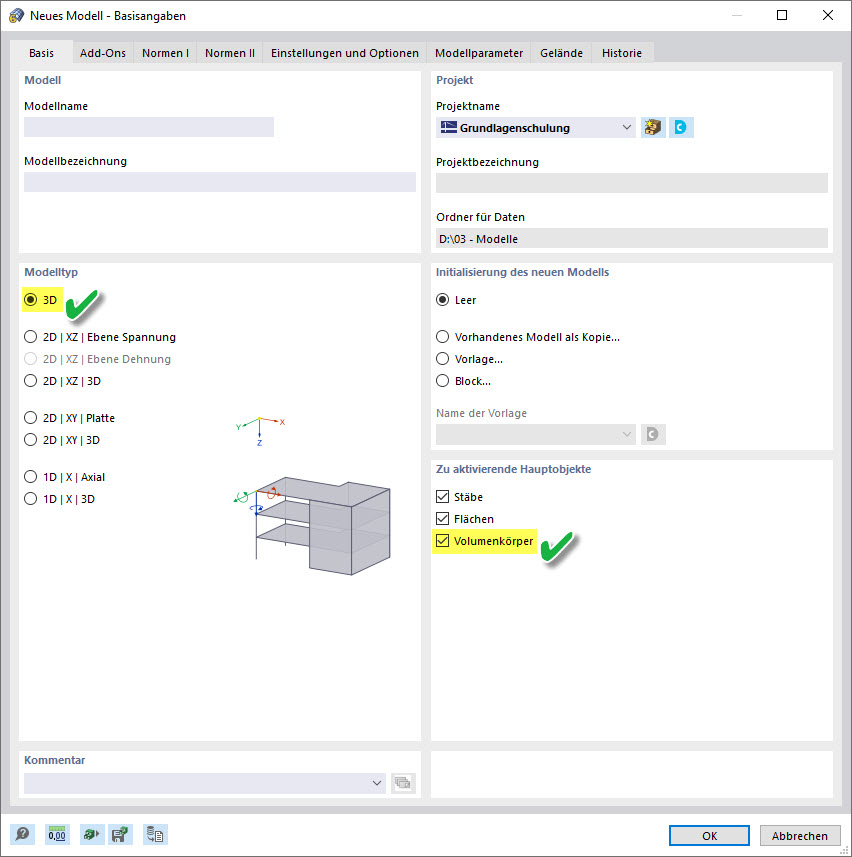
Task: Maximize the Neues Modell dialog window
Action: pos(782,15)
